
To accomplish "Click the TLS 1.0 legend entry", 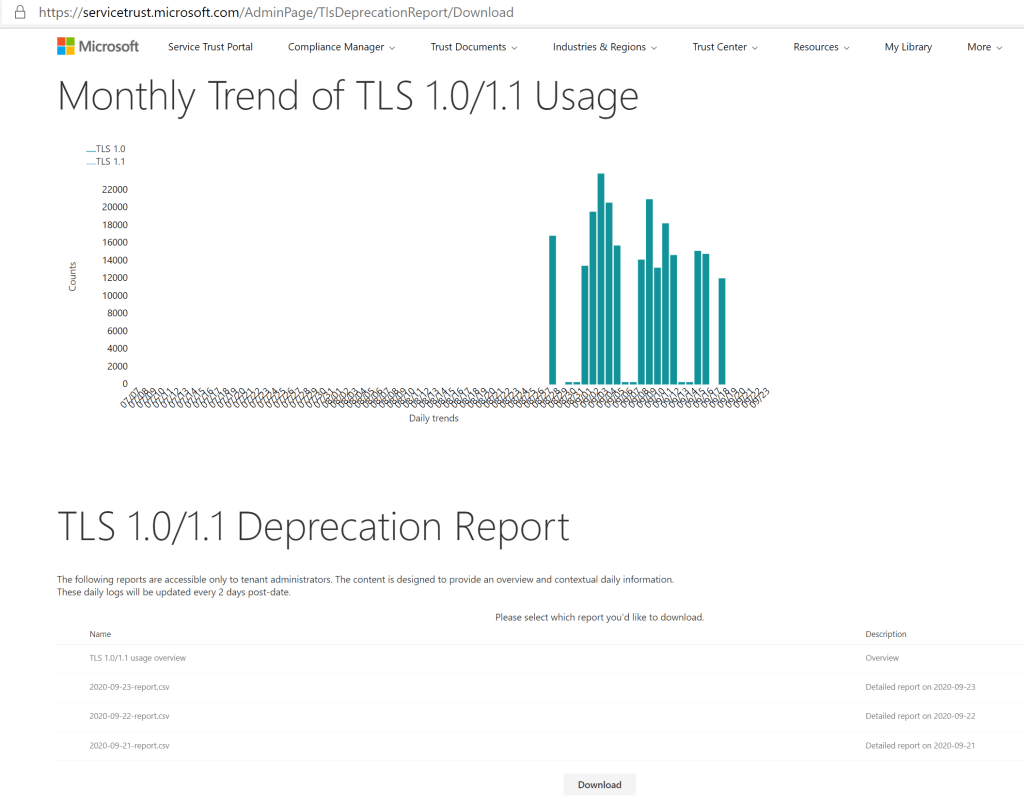I will pos(106,149).
